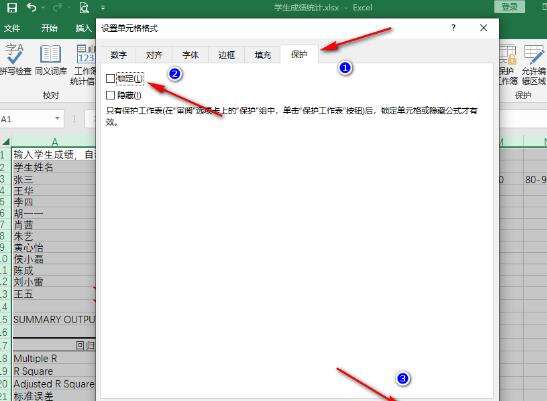Check the 隐藏(I) checkbox
Screen dimensions: 547x401
pyautogui.click(x=110, y=95)
